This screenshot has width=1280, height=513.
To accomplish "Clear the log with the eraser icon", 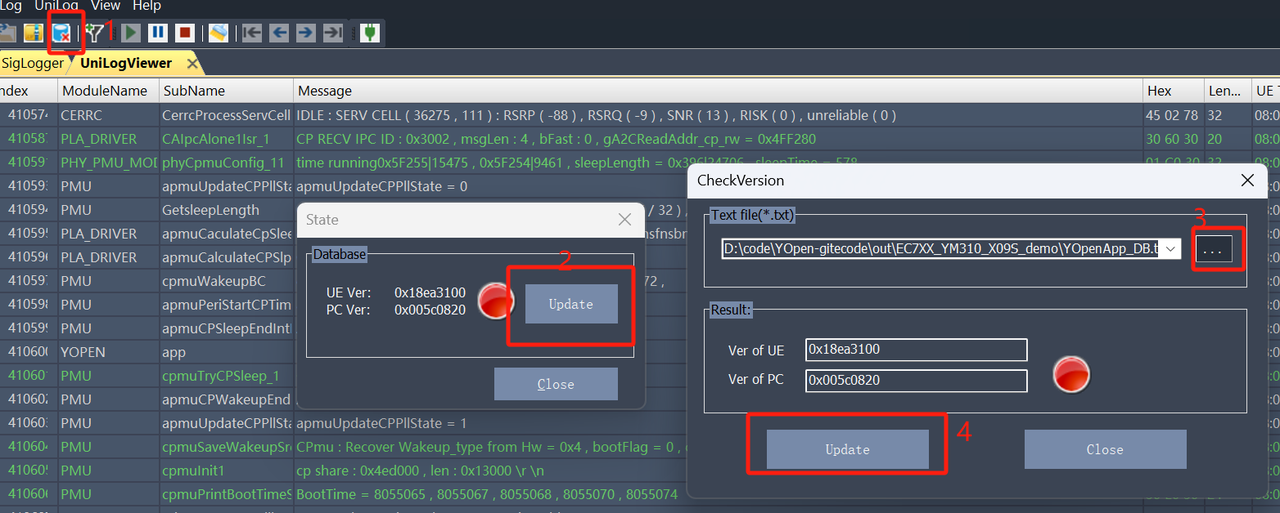I will click(x=217, y=33).
